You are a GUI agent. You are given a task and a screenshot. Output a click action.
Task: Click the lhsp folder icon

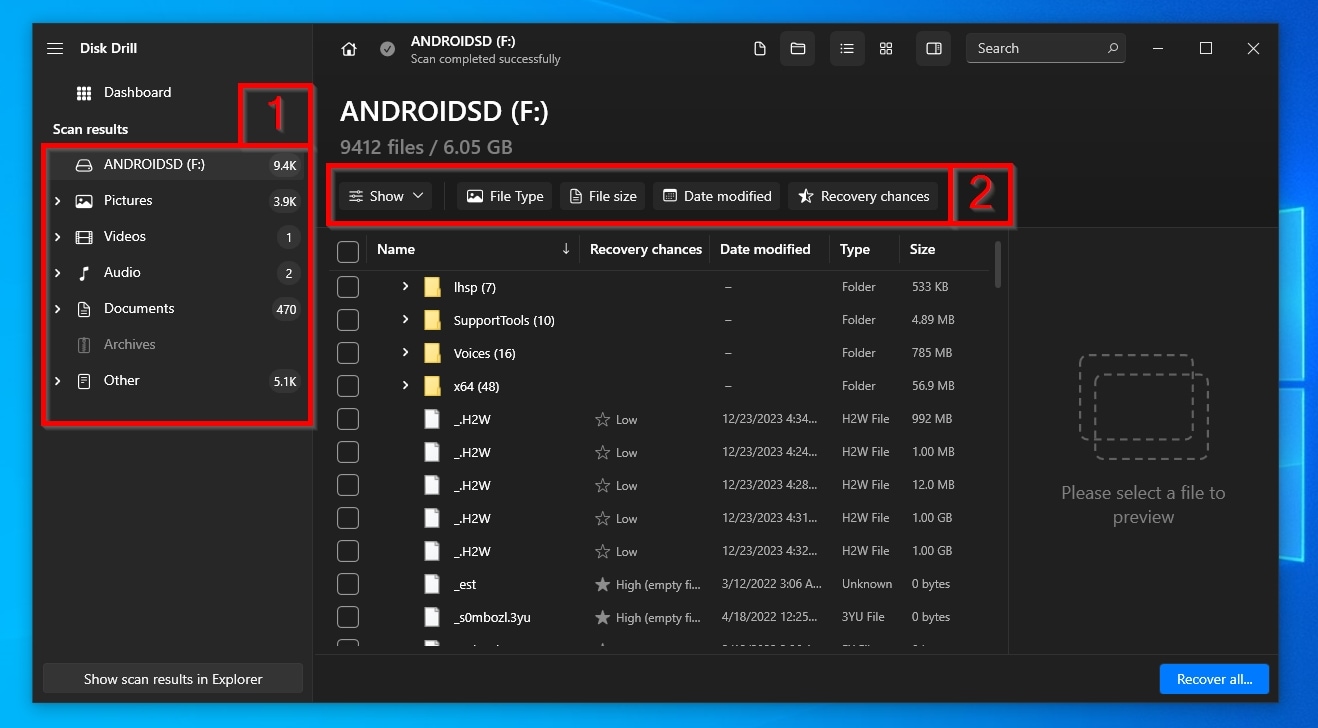[432, 288]
